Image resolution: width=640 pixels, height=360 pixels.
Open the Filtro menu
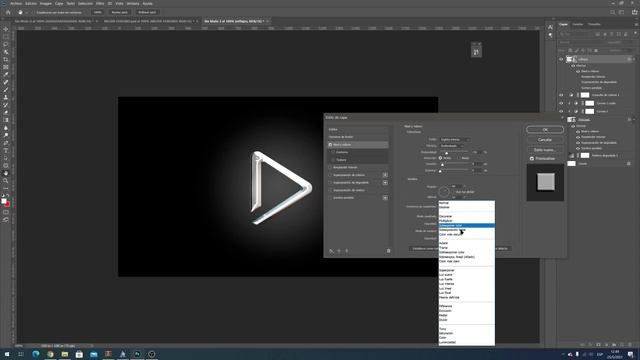click(100, 3)
